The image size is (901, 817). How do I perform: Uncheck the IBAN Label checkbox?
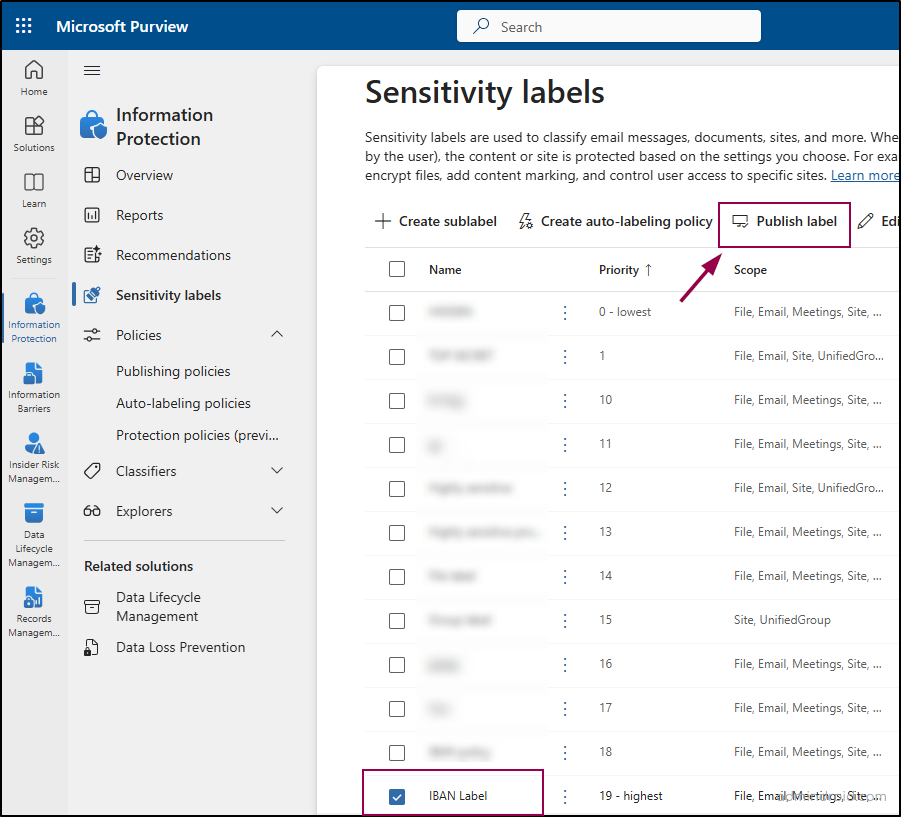[397, 796]
